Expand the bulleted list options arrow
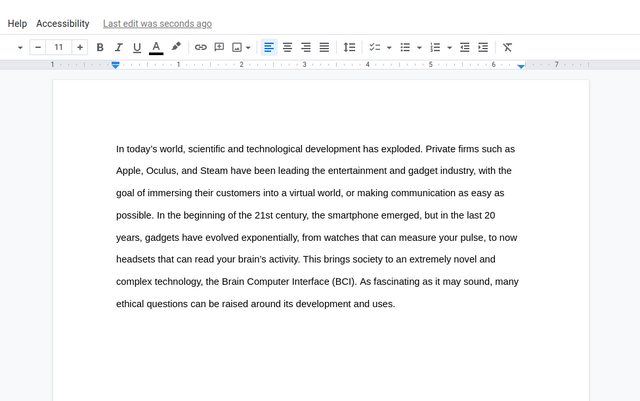Image resolution: width=640 pixels, height=401 pixels. tap(419, 48)
